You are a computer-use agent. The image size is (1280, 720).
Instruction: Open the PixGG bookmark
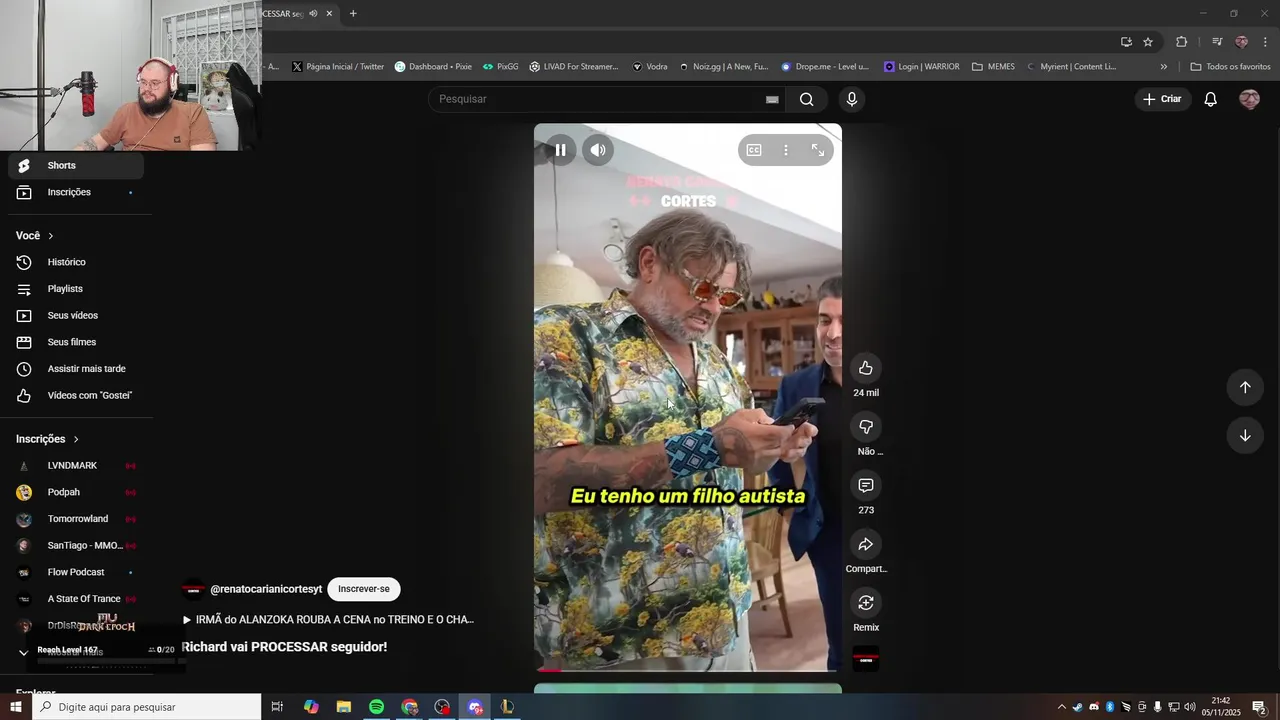click(500, 67)
